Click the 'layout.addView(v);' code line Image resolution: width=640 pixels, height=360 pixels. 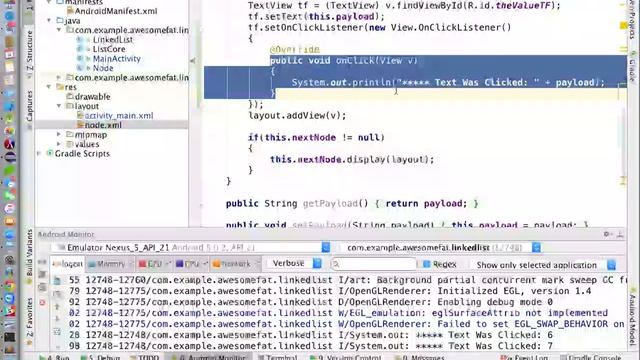(297, 116)
